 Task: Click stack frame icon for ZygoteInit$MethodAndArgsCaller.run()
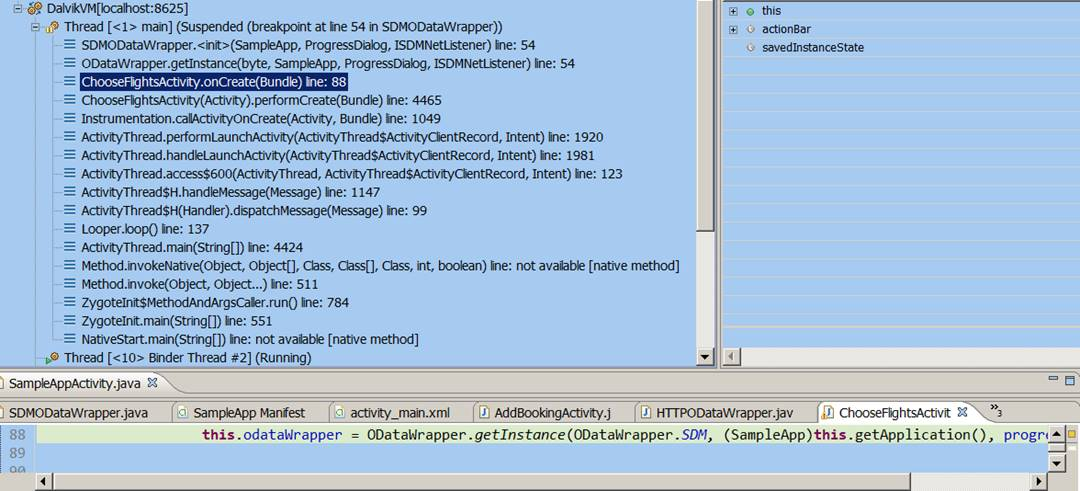(70, 302)
